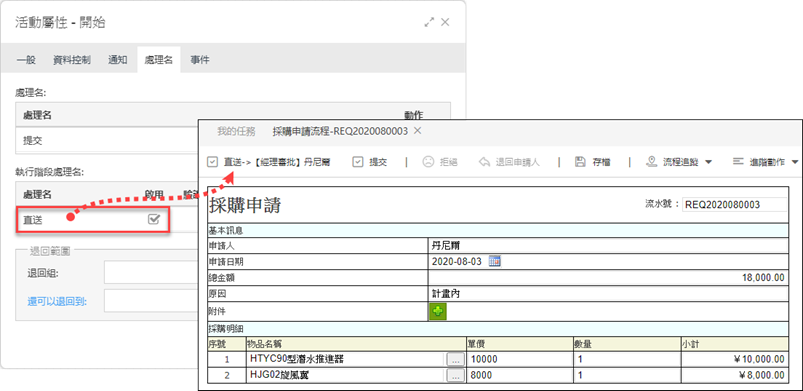Open the 通知 tab

pos(117,60)
